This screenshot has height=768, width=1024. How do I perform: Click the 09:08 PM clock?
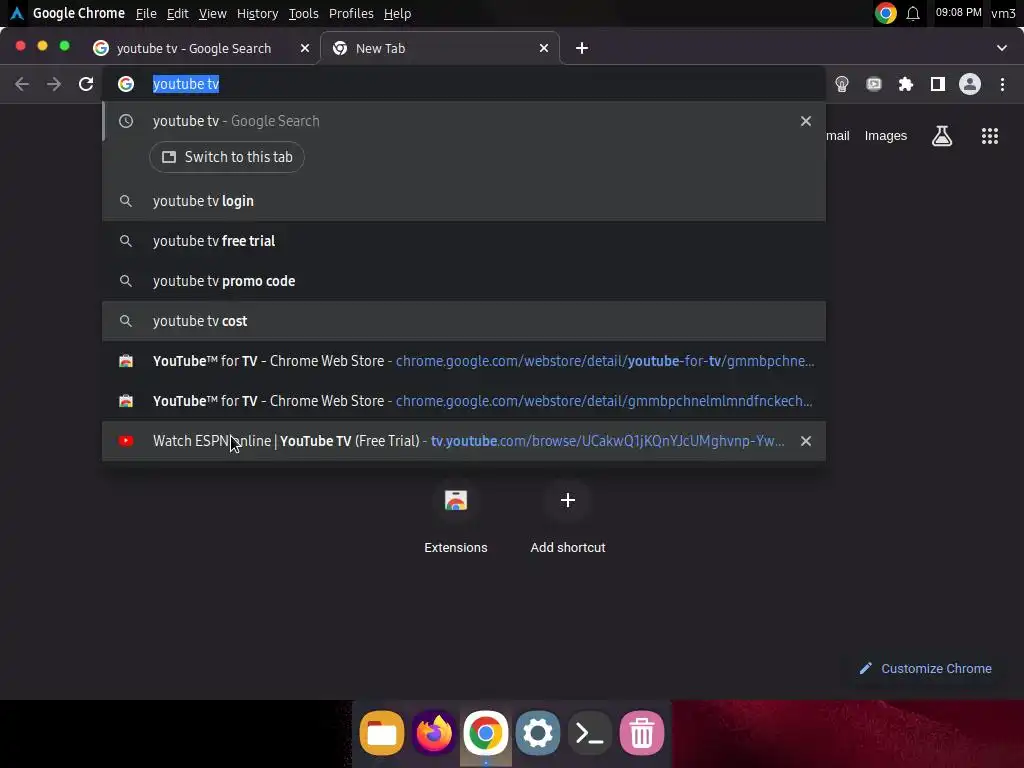[x=958, y=12]
